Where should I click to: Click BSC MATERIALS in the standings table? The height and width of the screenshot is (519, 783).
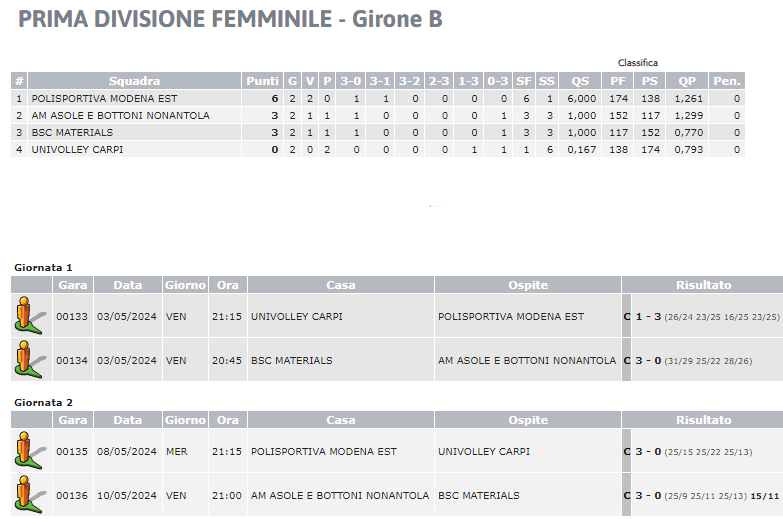[x=72, y=132]
